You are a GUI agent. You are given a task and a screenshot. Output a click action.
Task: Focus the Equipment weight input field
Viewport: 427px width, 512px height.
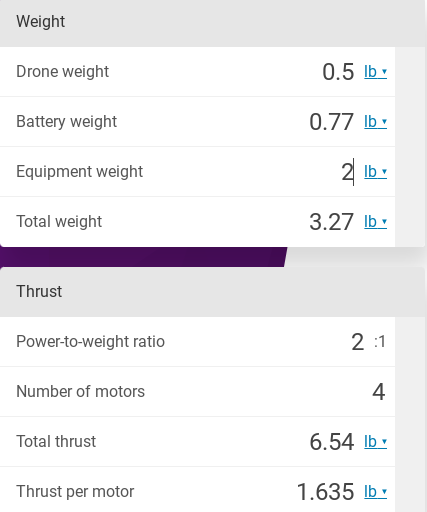tap(347, 172)
